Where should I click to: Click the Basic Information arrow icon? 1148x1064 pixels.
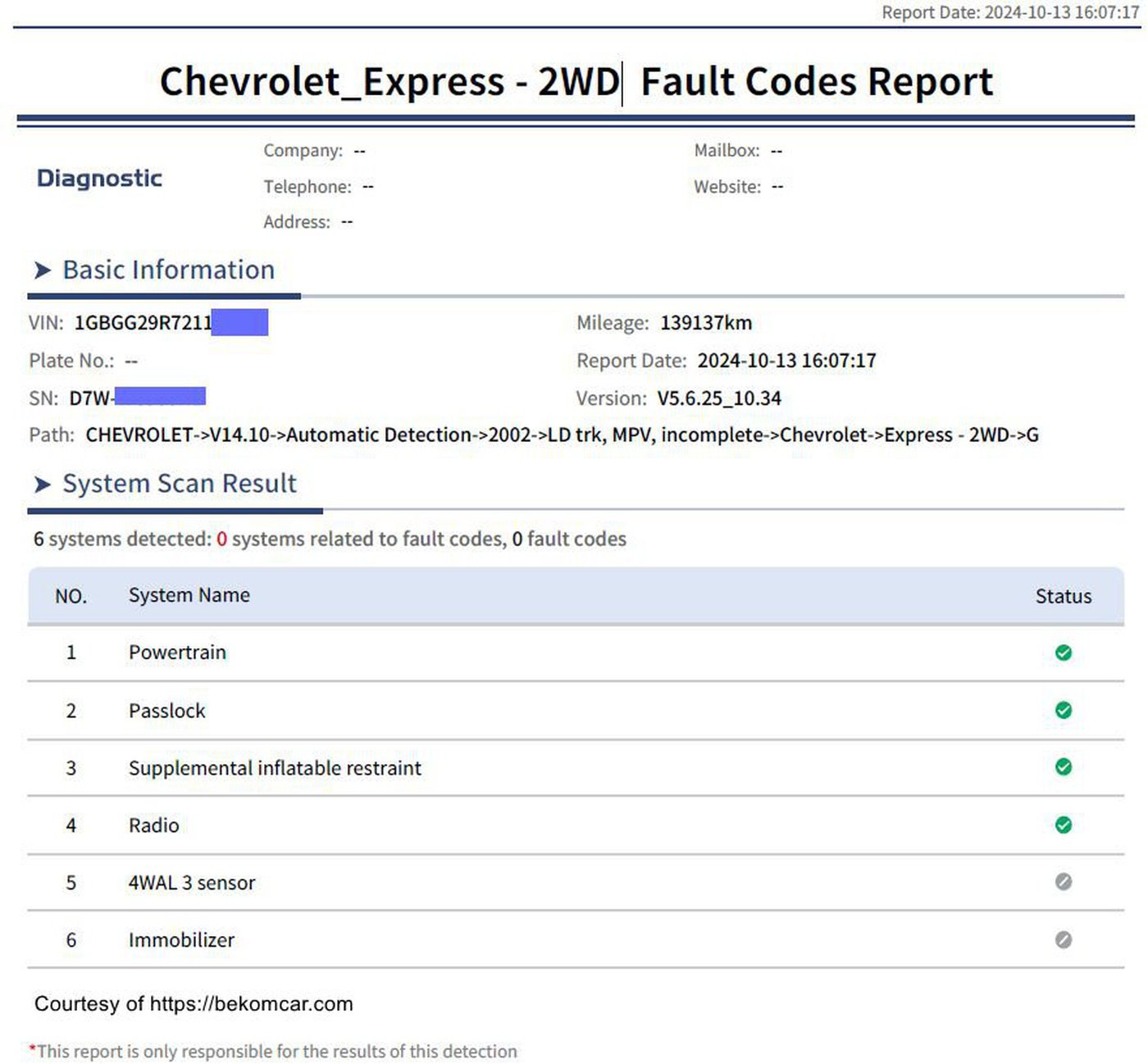click(43, 271)
